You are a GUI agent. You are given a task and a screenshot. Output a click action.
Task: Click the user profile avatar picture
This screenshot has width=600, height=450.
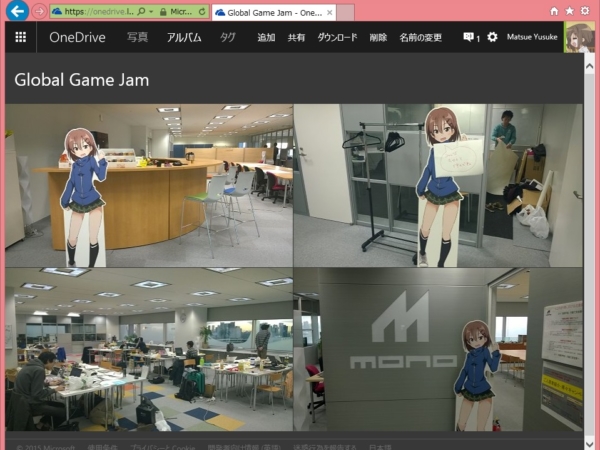pyautogui.click(x=579, y=37)
